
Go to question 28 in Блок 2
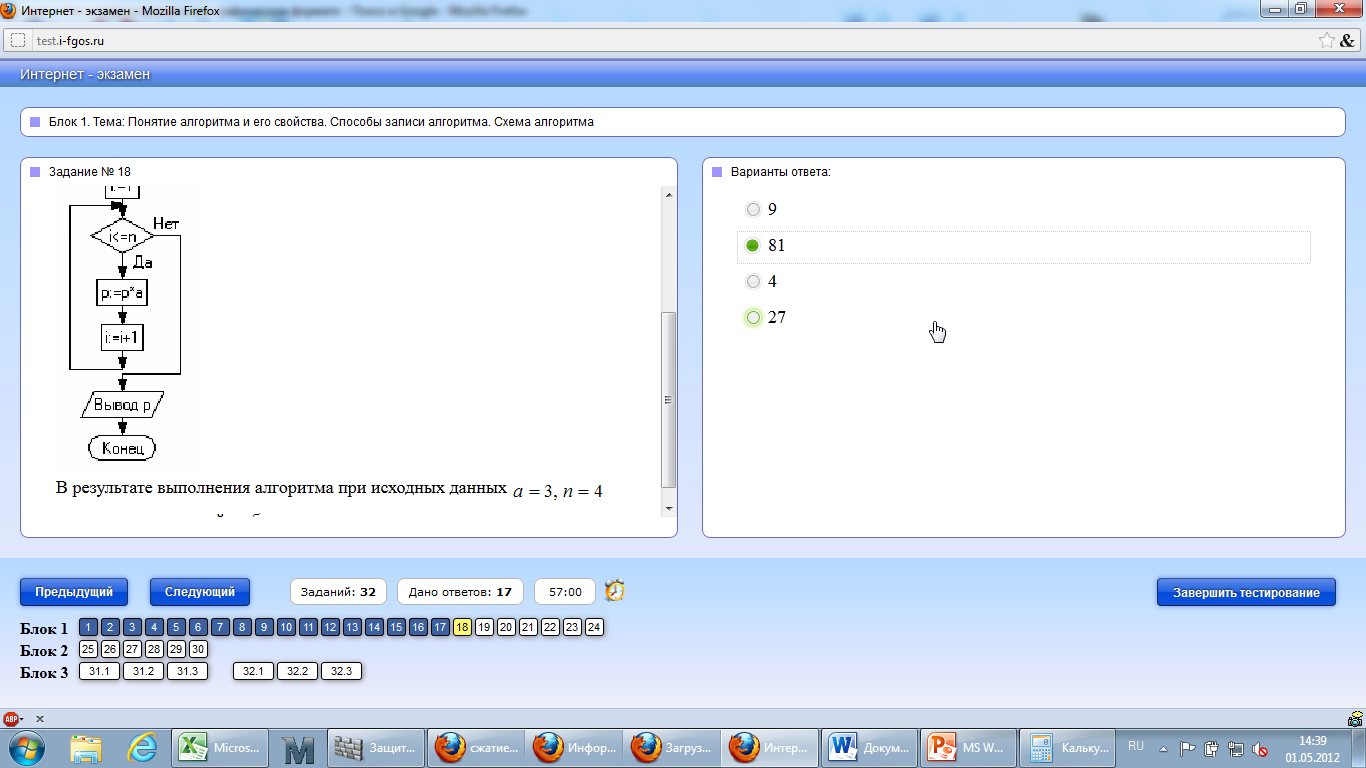point(154,649)
